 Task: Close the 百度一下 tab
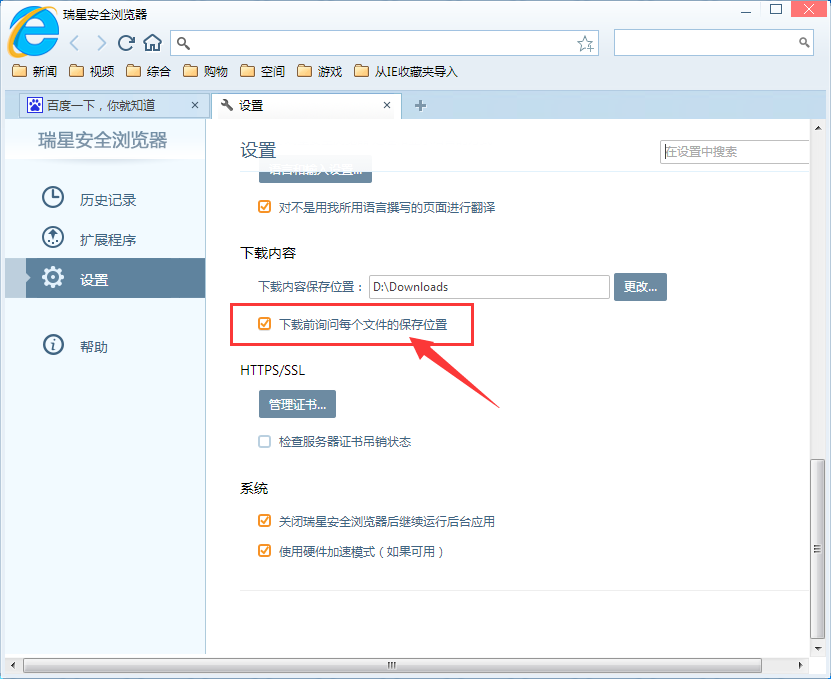click(196, 105)
